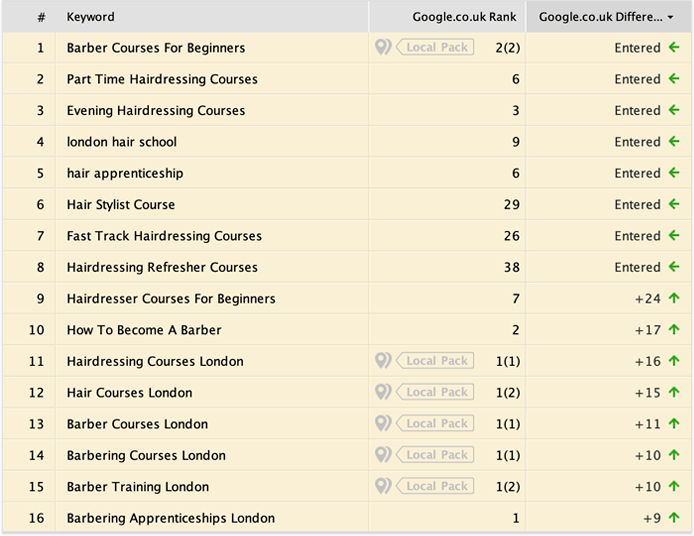Viewport: 694px width, 536px height.
Task: Sort by the Keyword column header
Action: 90,17
